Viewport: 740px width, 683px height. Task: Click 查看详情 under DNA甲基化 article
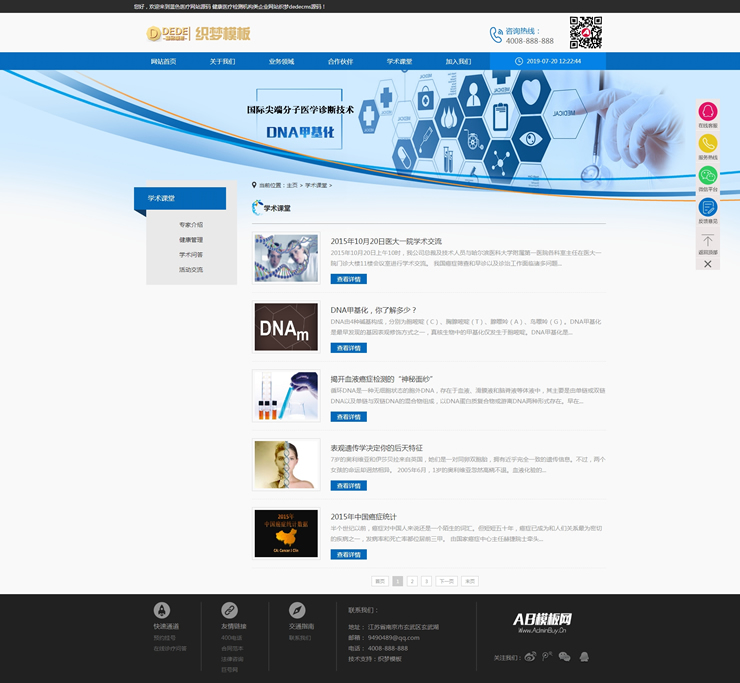(x=348, y=348)
